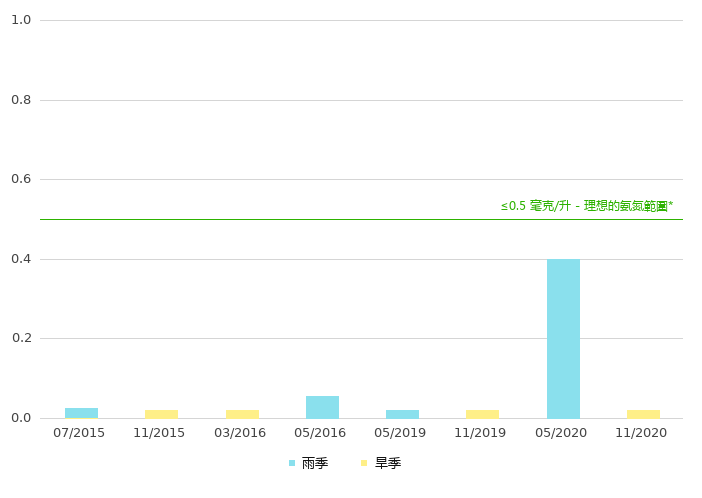The image size is (702, 498).
Task: Click the 05/2019 cyan bar
Action: (402, 414)
